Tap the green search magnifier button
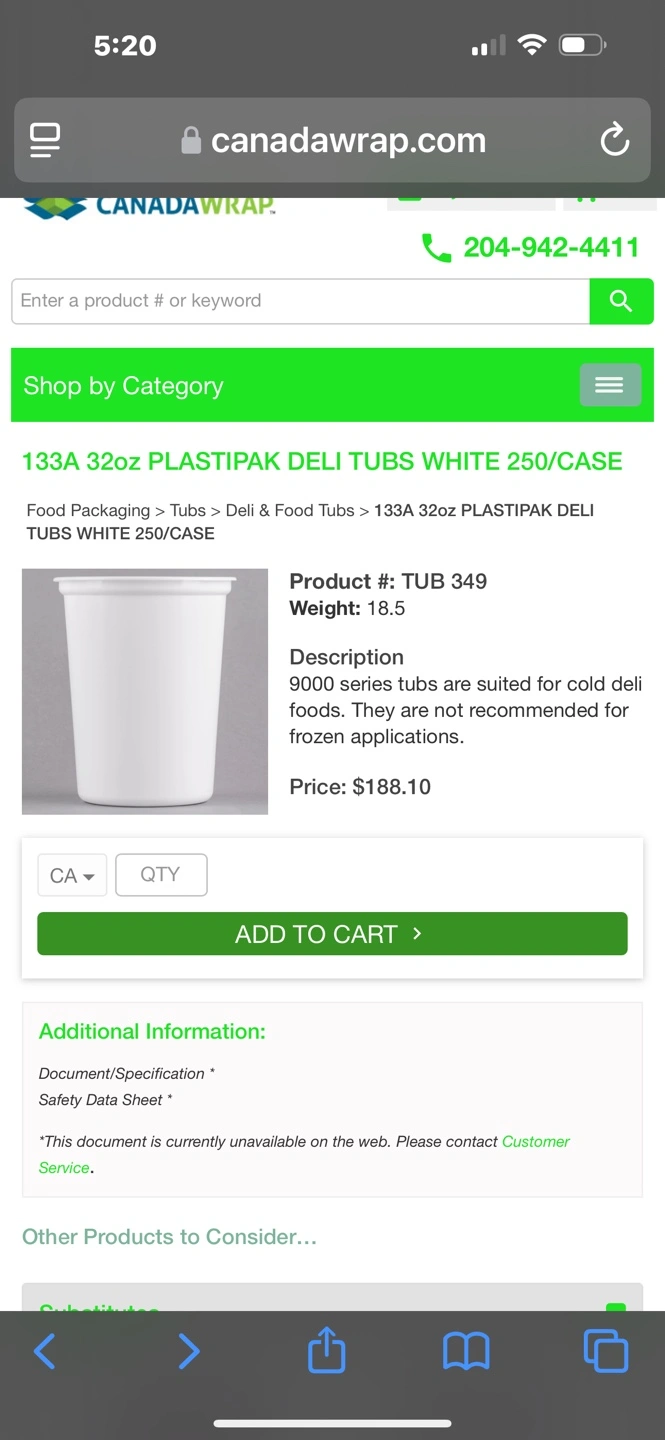Screen dimensions: 665x1440 pyautogui.click(x=621, y=301)
